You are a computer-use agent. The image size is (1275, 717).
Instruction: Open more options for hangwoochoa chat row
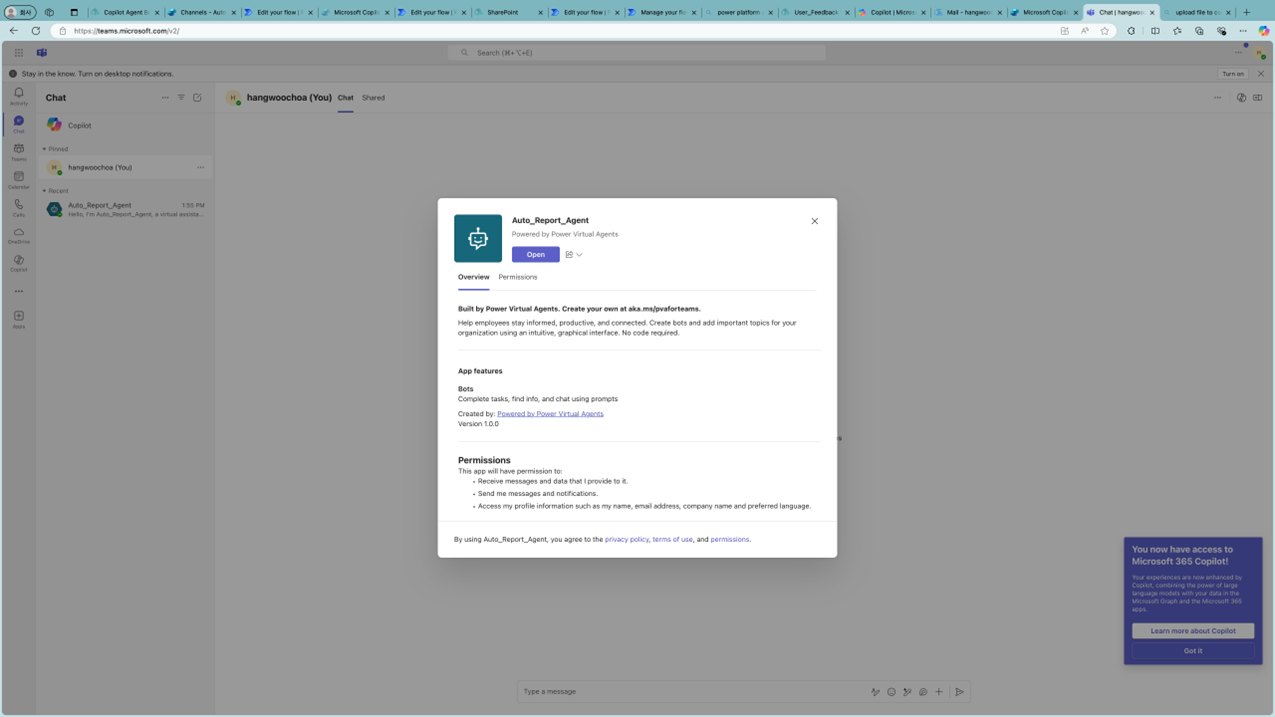[x=200, y=167]
